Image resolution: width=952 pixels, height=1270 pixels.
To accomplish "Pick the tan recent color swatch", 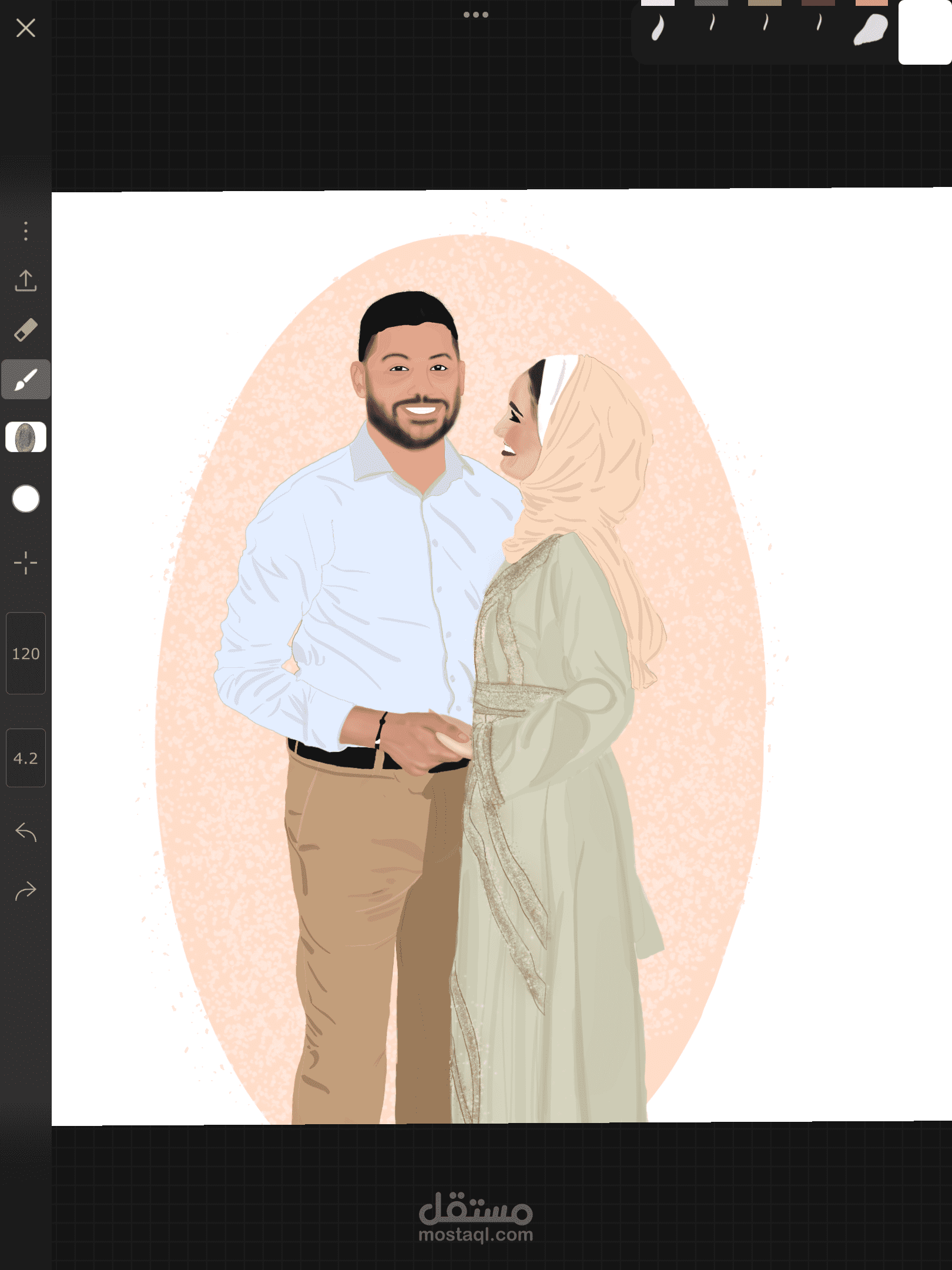I will [x=765, y=3].
